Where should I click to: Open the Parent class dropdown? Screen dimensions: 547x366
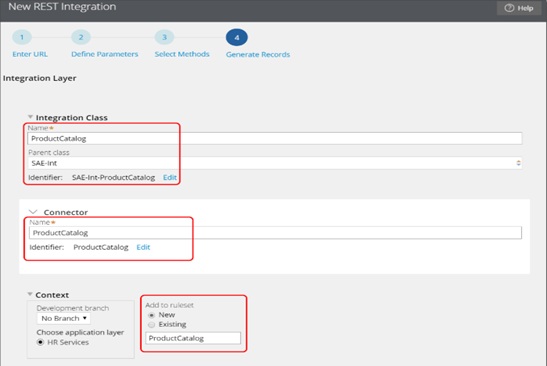[x=275, y=163]
